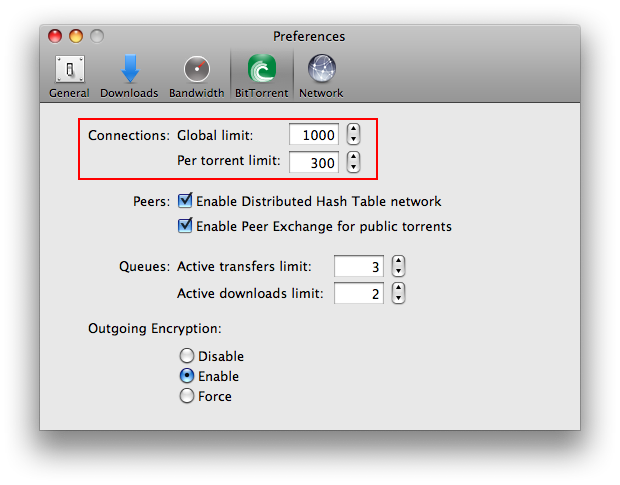Select the Downloads tab label
This screenshot has width=620, height=485.
(129, 93)
